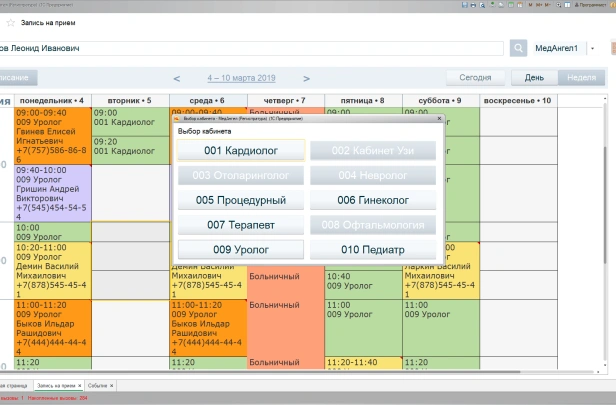Select 010 Педиатр cabinet
The image size is (616, 405).
click(373, 250)
